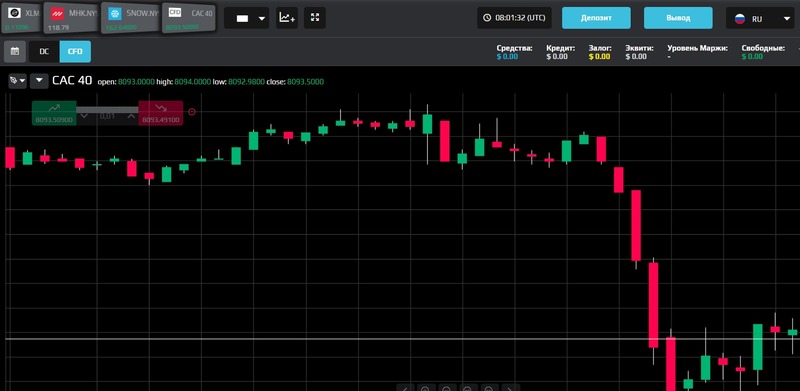The width and height of the screenshot is (800, 391).
Task: Click the CFD badge icon on CAC 40 tab
Action: [175, 12]
